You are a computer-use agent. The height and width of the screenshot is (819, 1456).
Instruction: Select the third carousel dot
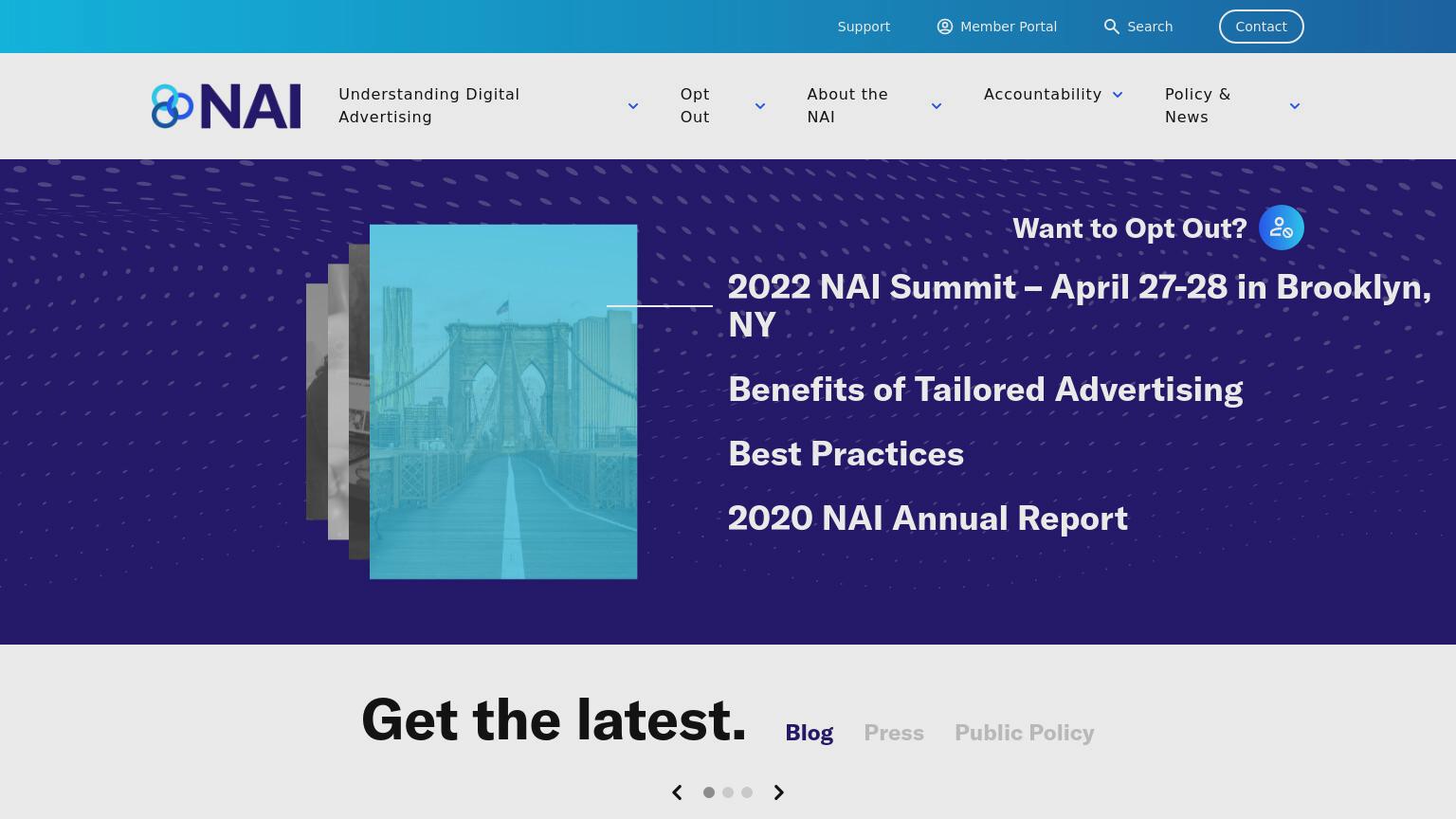pyautogui.click(x=747, y=792)
